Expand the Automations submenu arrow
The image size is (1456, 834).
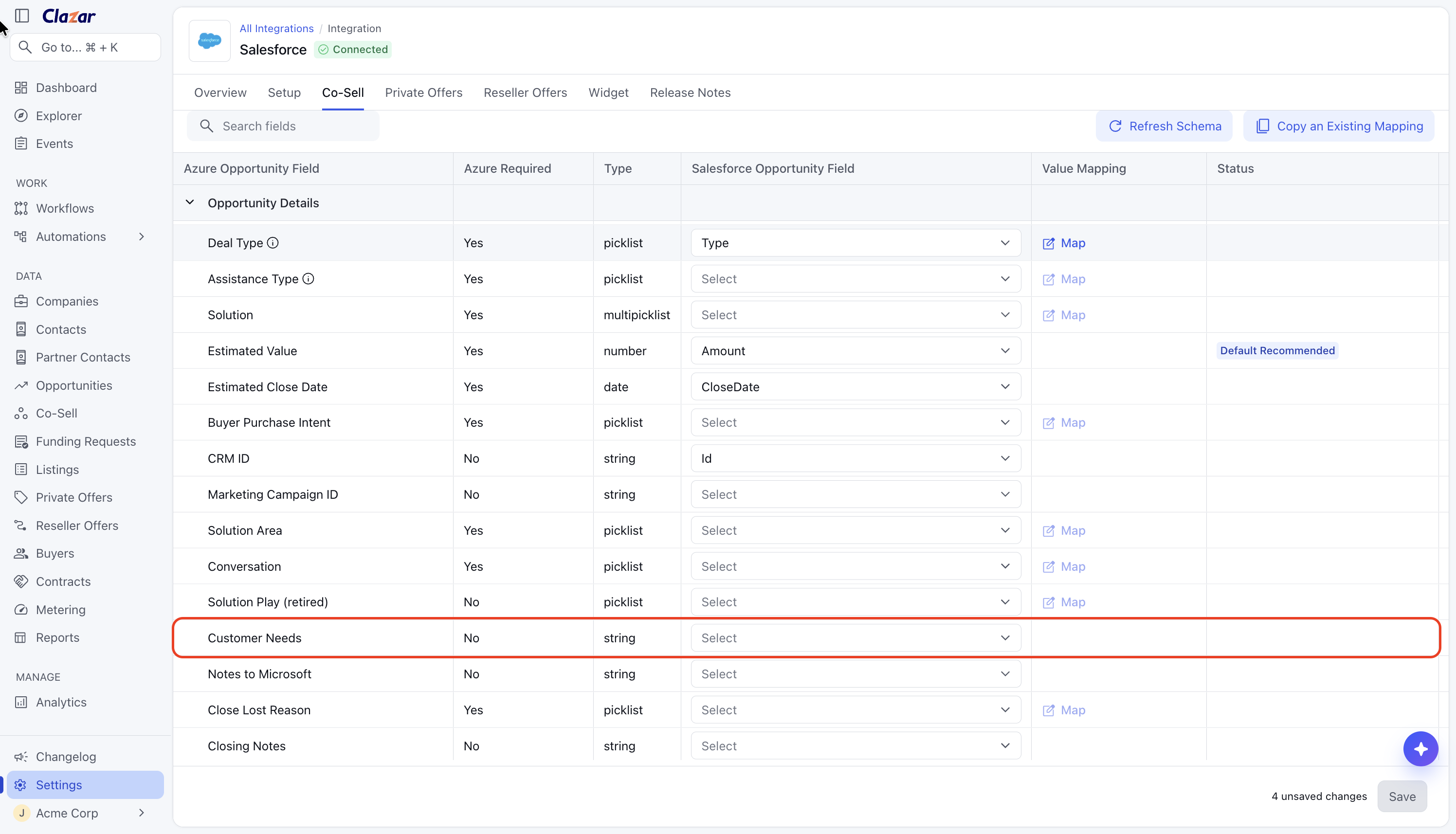(142, 236)
